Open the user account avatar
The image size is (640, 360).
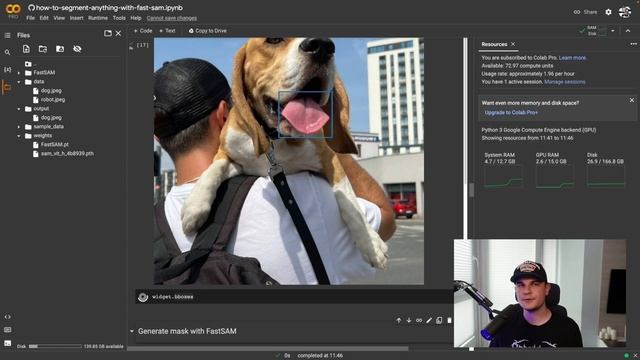click(625, 12)
